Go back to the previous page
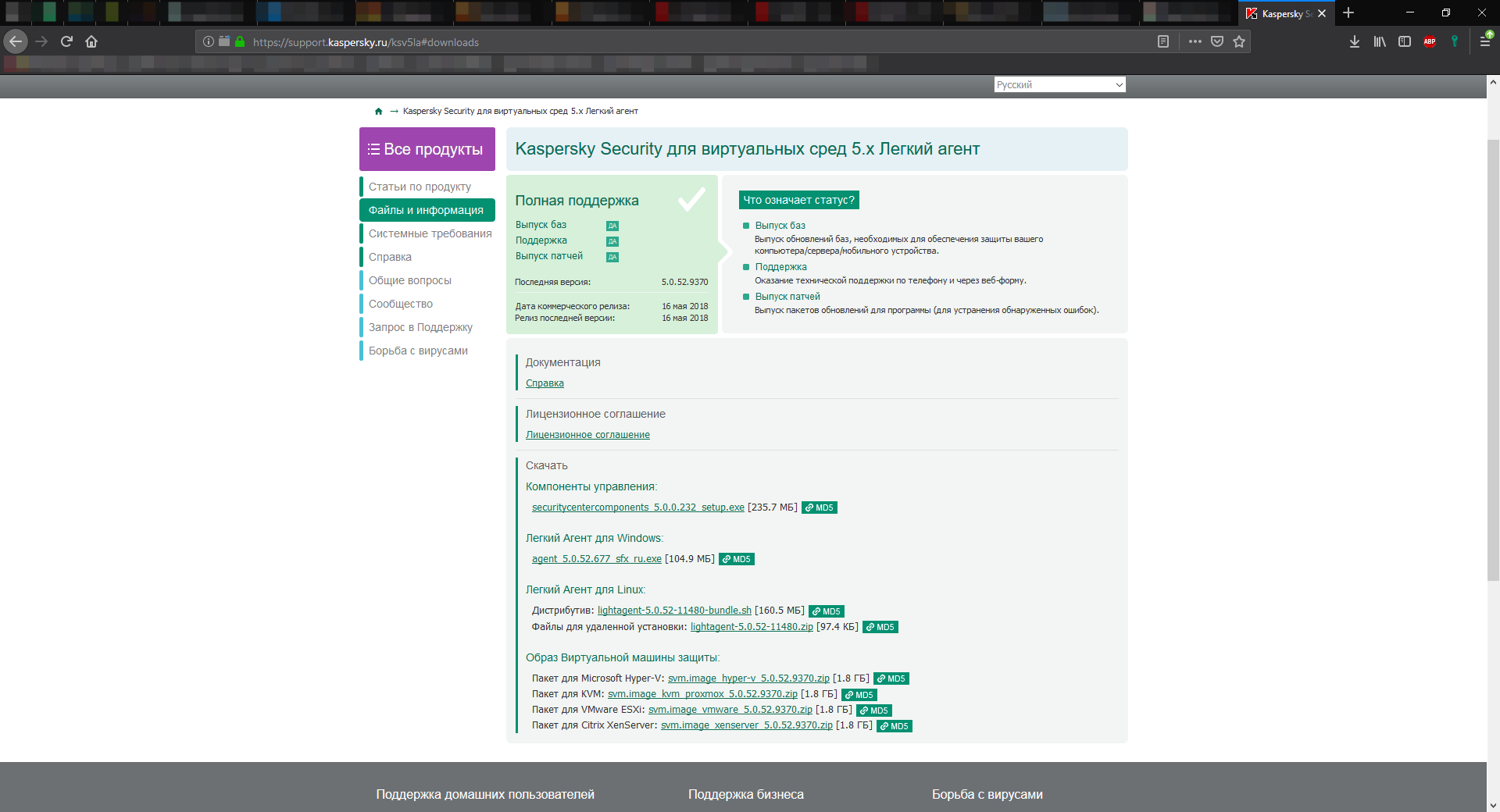The width and height of the screenshot is (1500, 812). point(16,41)
